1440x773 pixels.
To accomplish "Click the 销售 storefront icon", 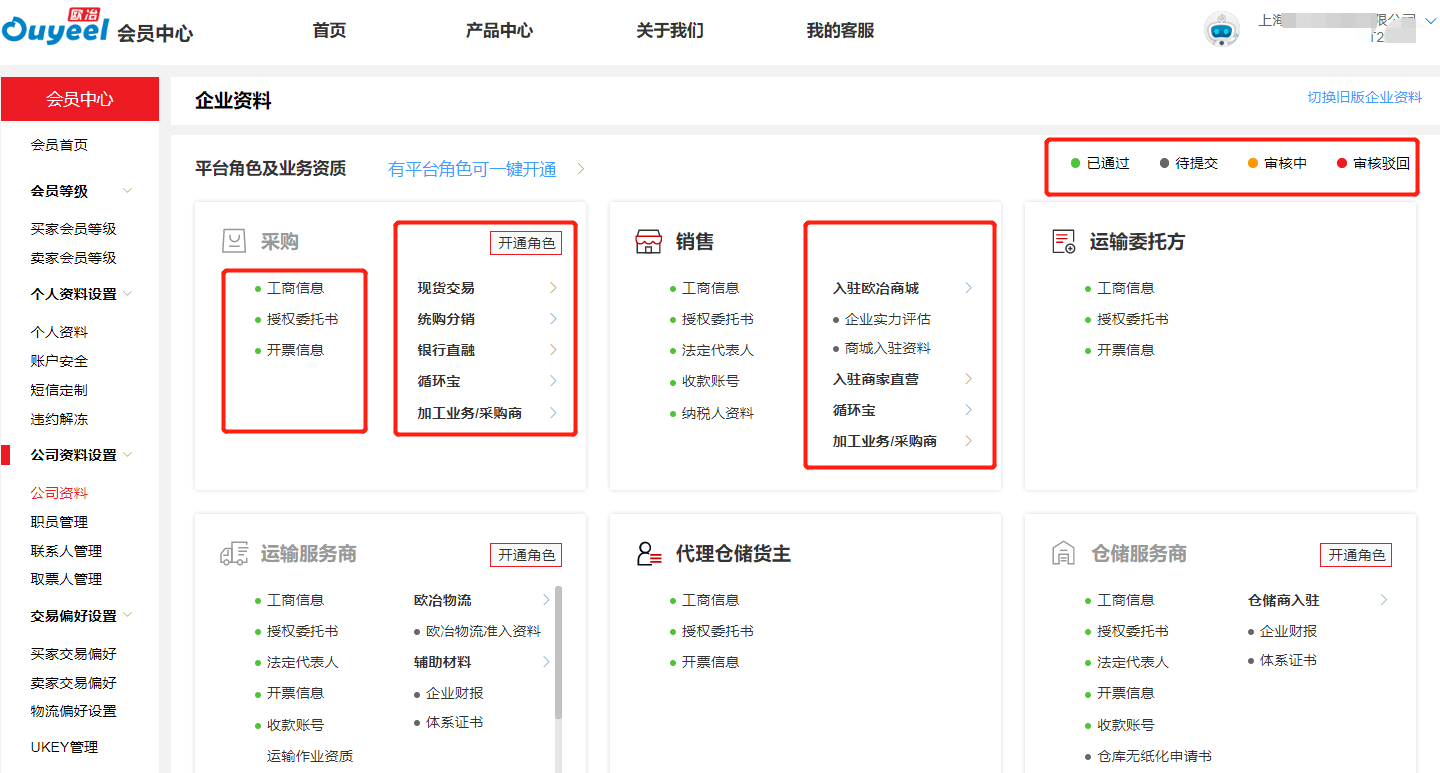I will click(649, 242).
